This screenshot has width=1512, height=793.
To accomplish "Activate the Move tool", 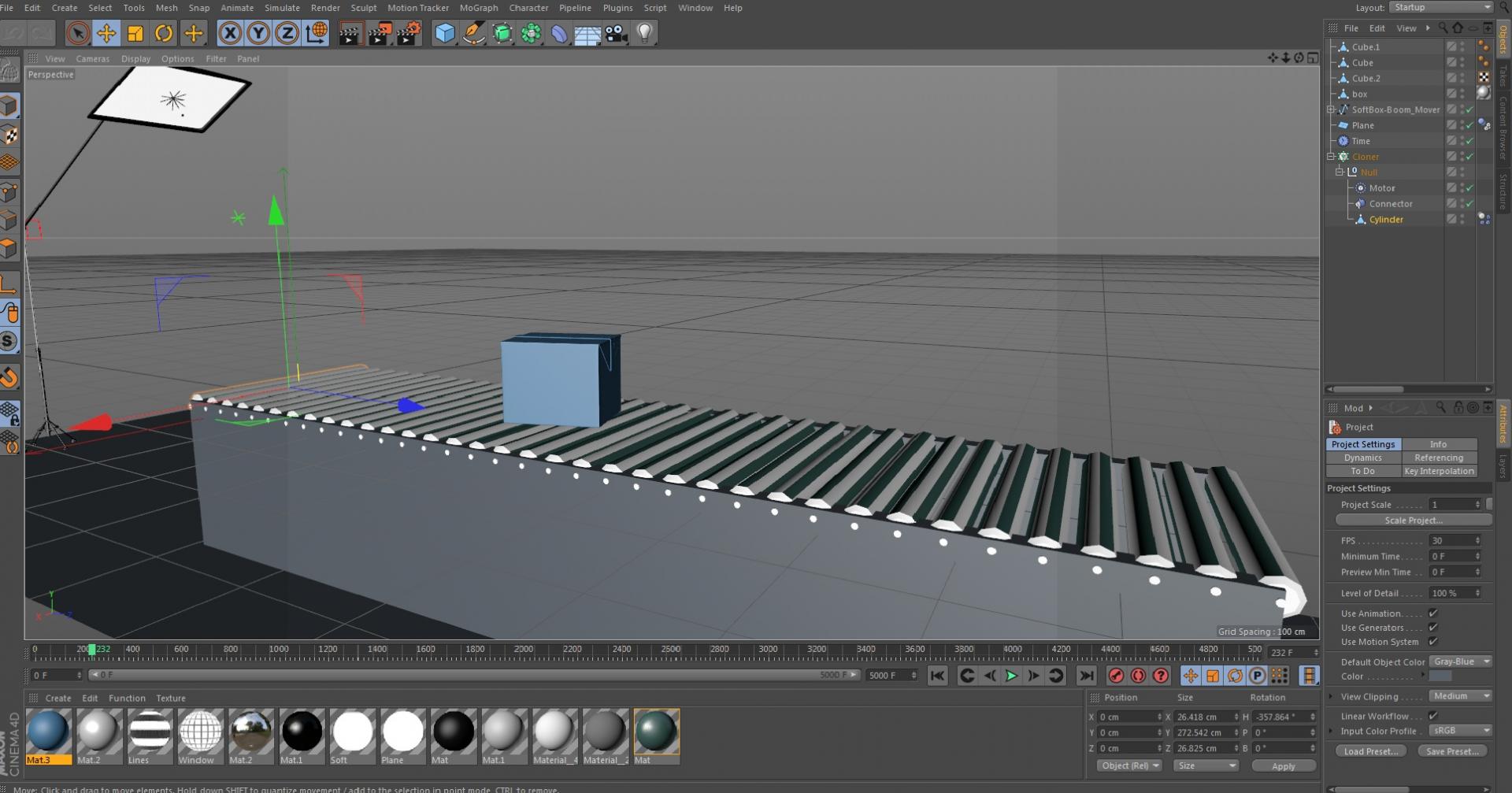I will (106, 33).
